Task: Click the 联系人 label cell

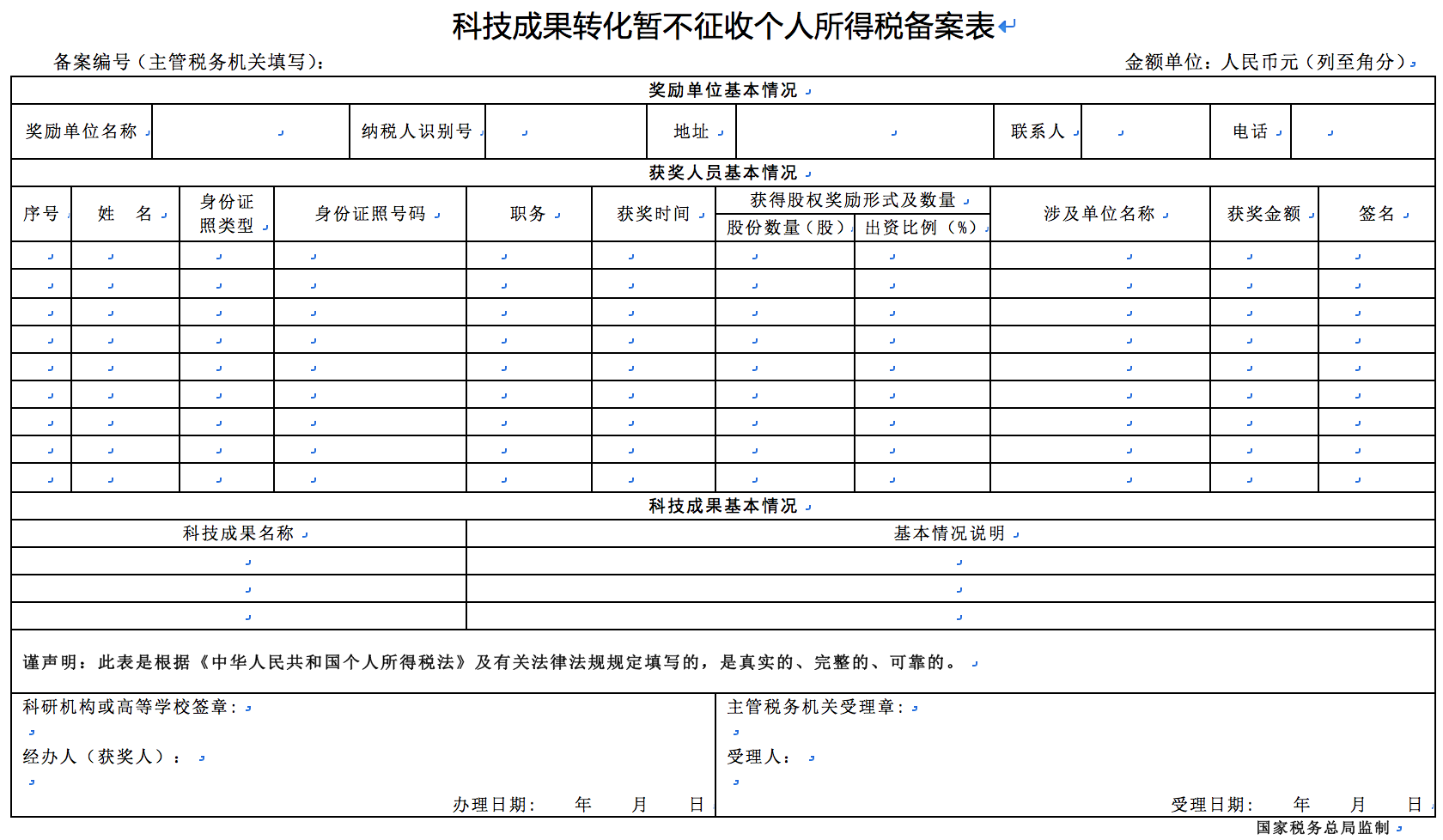Action: (x=1038, y=131)
